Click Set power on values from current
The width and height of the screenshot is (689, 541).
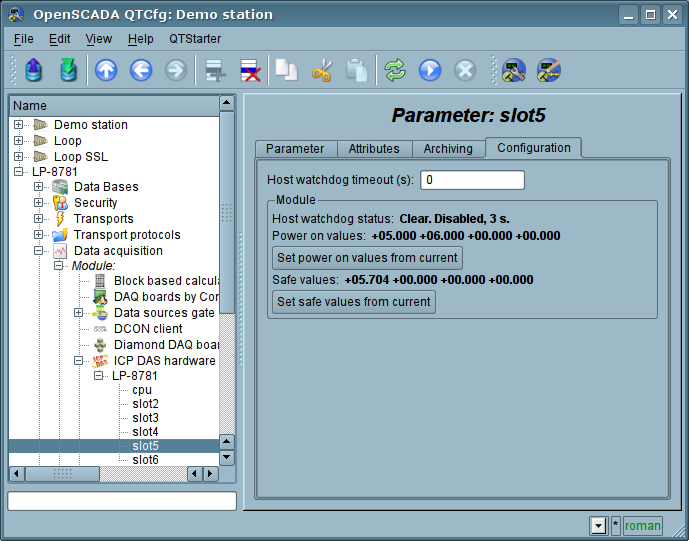click(367, 258)
